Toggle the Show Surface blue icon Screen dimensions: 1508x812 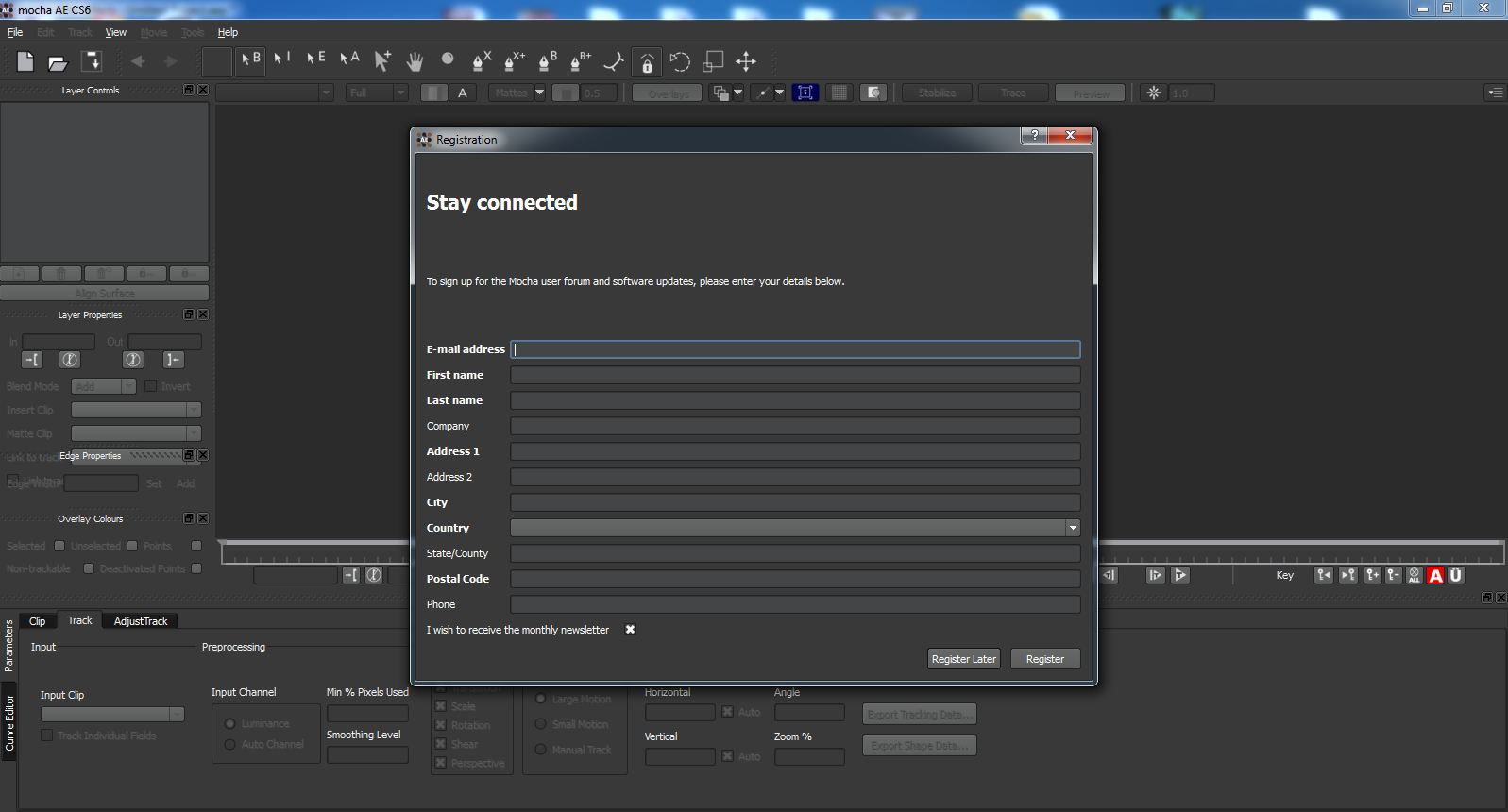(805, 93)
